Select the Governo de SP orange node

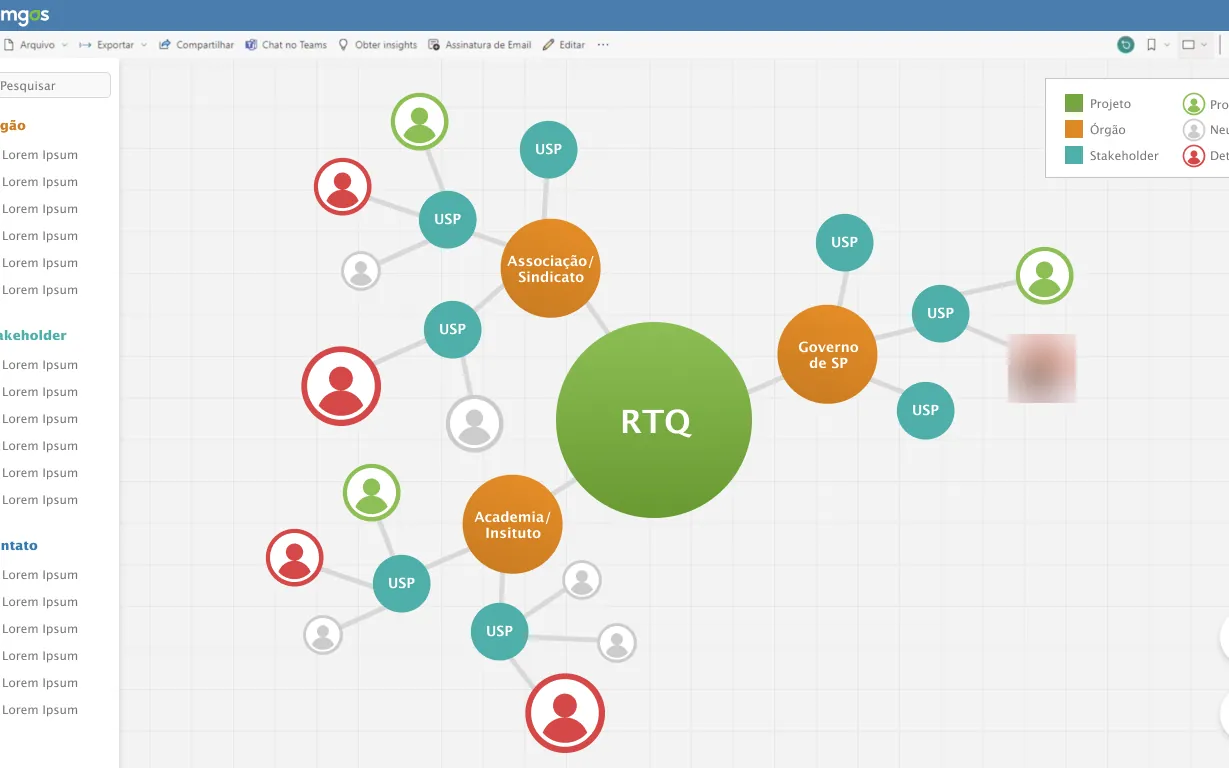827,354
